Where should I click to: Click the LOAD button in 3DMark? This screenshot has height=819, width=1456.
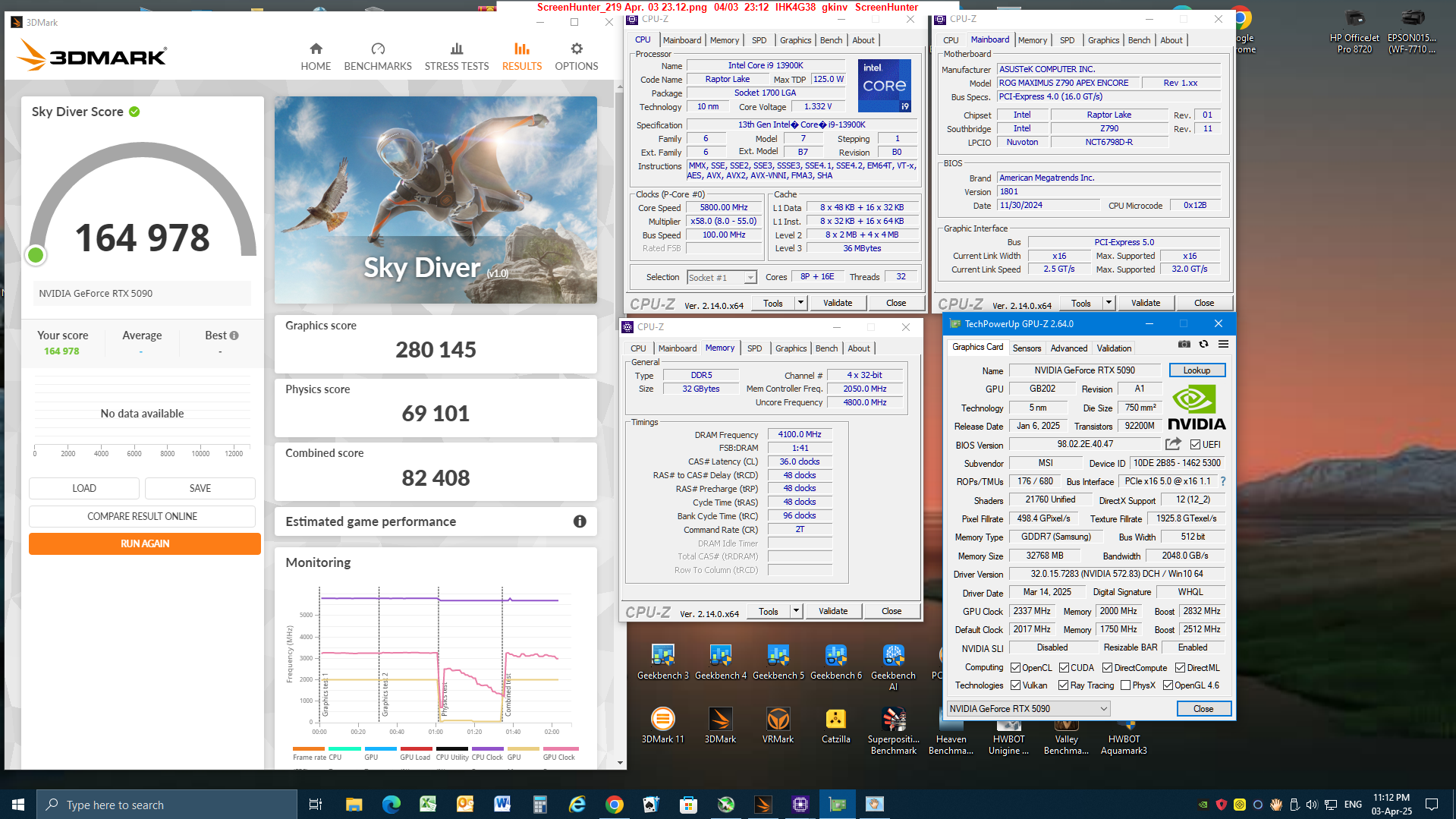[84, 488]
